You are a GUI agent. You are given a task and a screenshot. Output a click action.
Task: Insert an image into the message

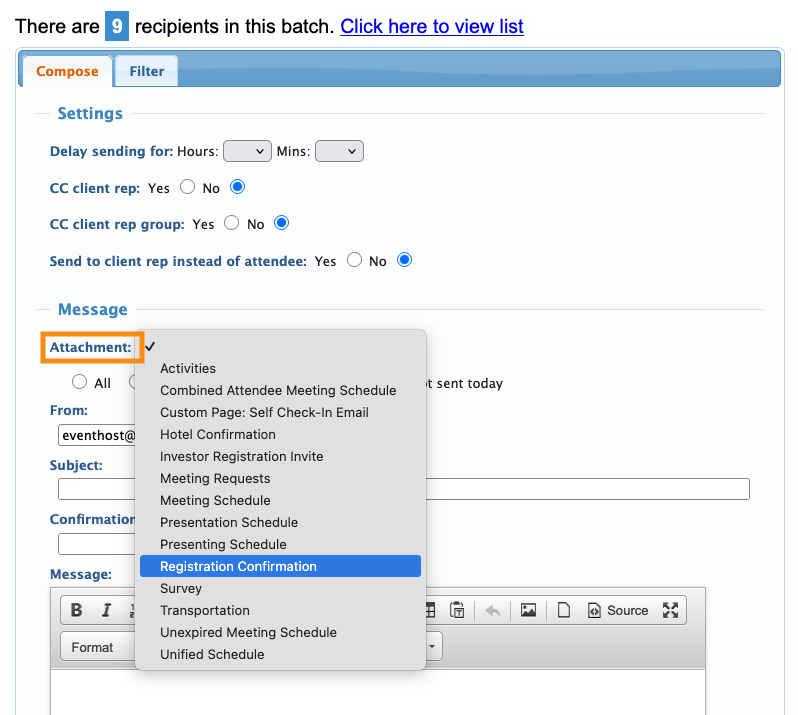point(528,611)
